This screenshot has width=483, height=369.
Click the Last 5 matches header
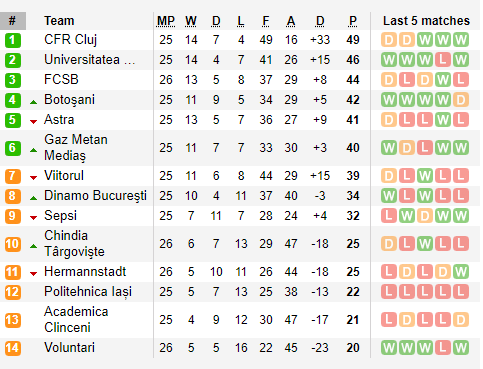pos(426,21)
